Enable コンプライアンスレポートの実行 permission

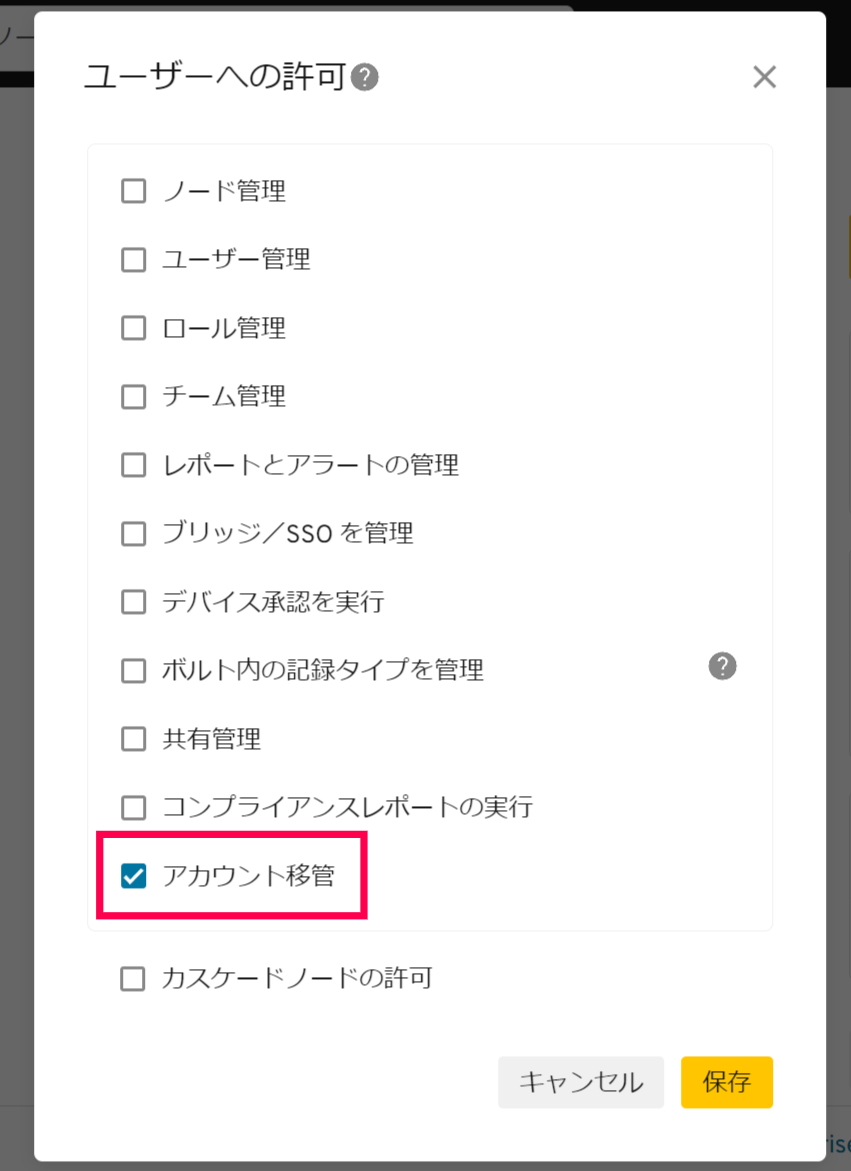[x=133, y=807]
